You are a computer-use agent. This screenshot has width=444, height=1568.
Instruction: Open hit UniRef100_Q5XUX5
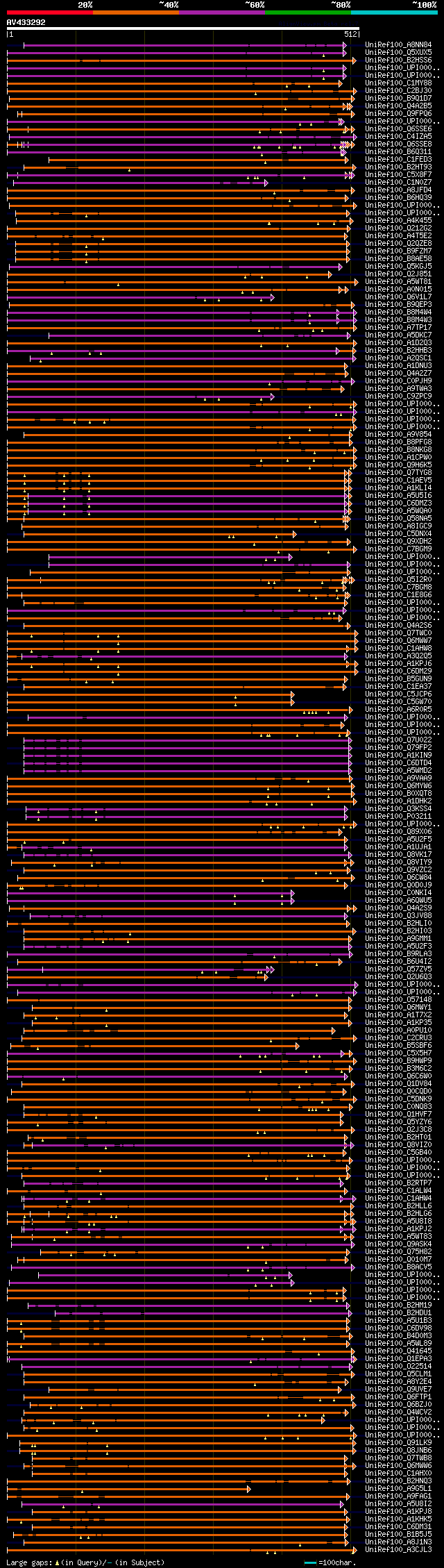pyautogui.click(x=398, y=52)
